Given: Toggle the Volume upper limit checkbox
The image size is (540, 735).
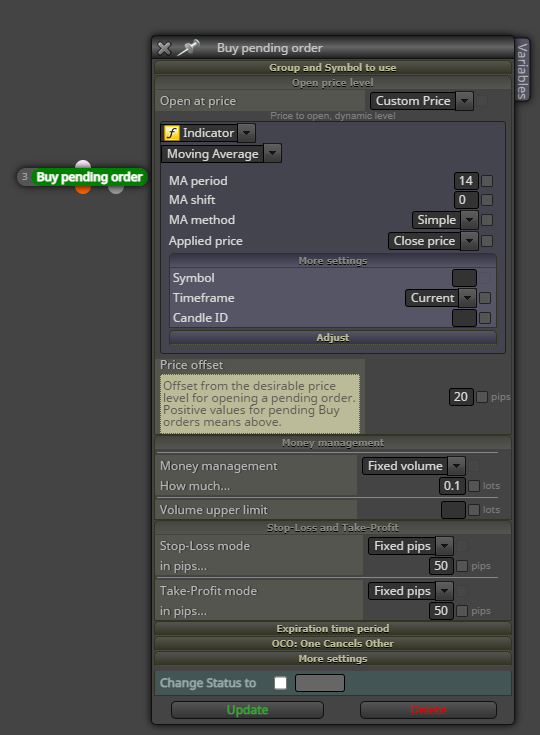Looking at the screenshot, I should click(x=474, y=510).
